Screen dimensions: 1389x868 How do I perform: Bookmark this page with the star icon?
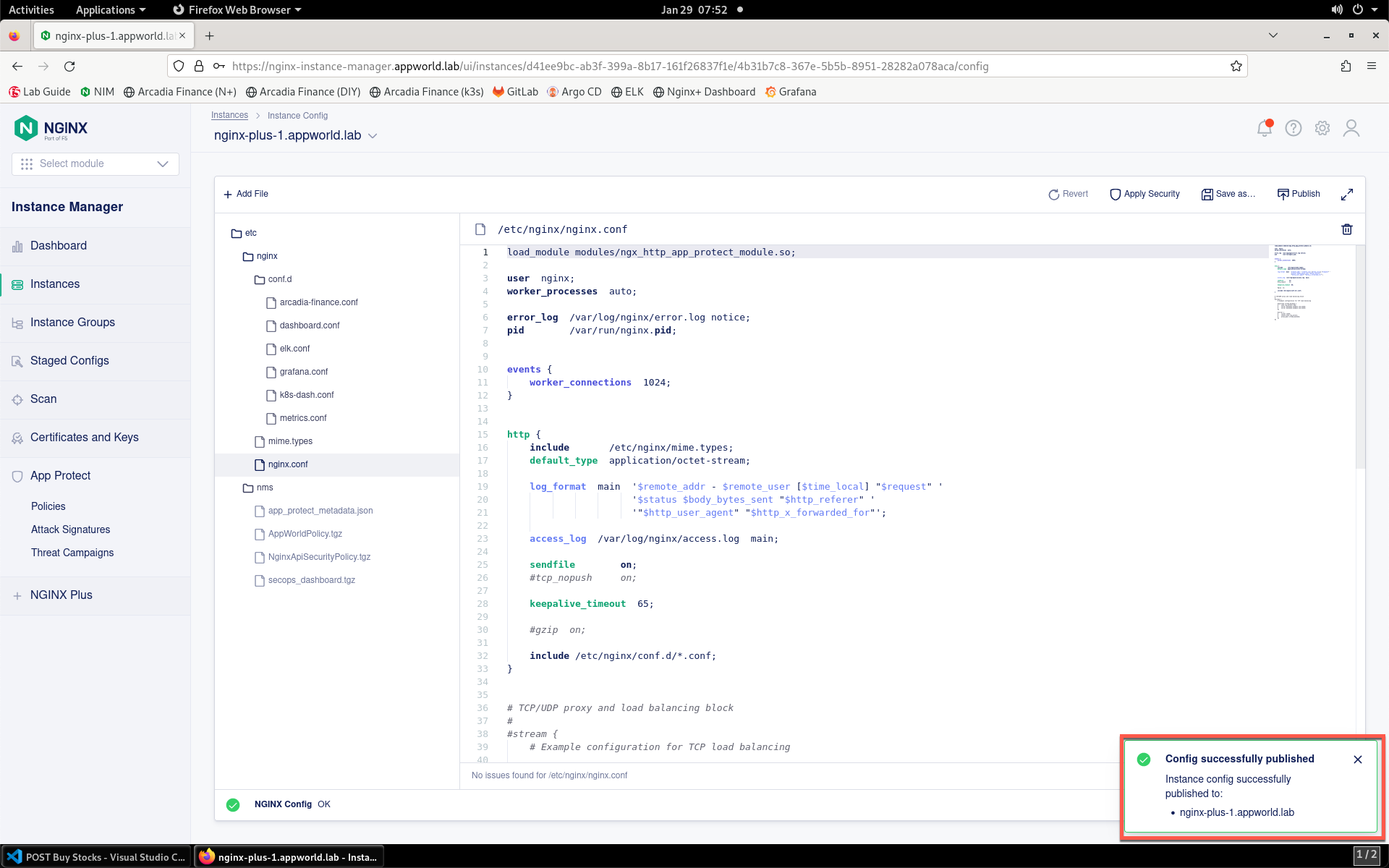pyautogui.click(x=1236, y=66)
